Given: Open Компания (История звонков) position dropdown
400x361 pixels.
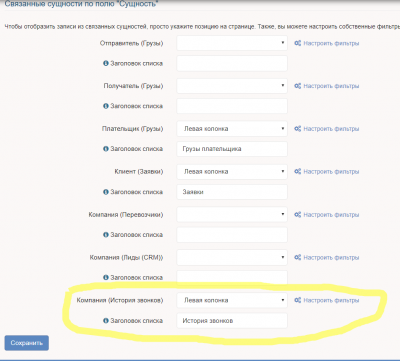Looking at the screenshot, I should pos(232,300).
